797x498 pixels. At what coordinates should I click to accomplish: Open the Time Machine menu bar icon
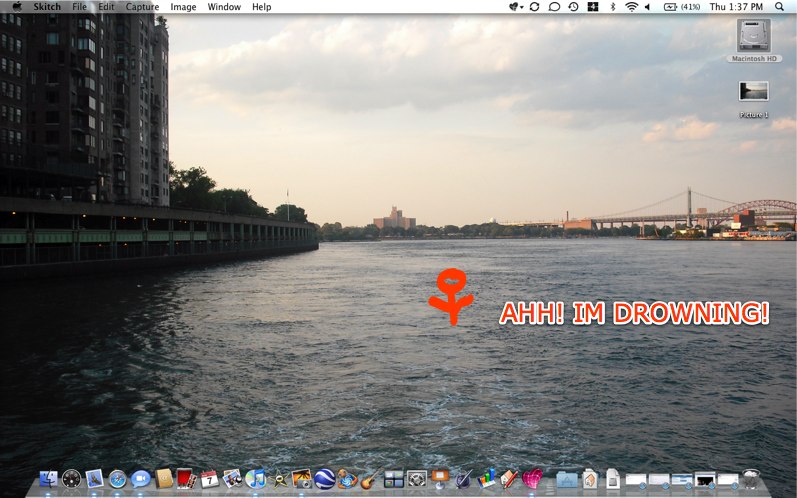(x=573, y=7)
